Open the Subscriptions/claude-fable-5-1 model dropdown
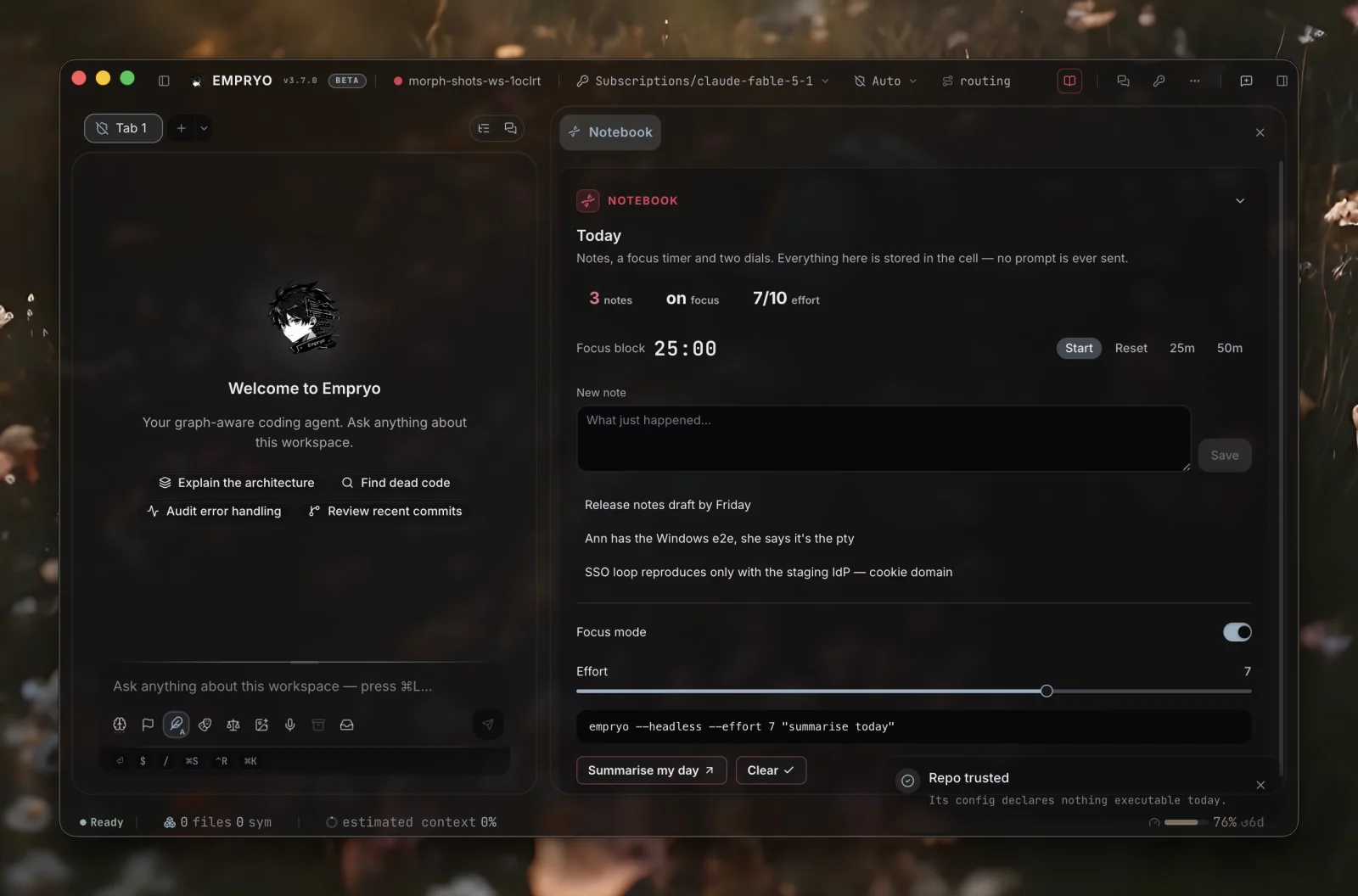1358x896 pixels. (x=703, y=81)
